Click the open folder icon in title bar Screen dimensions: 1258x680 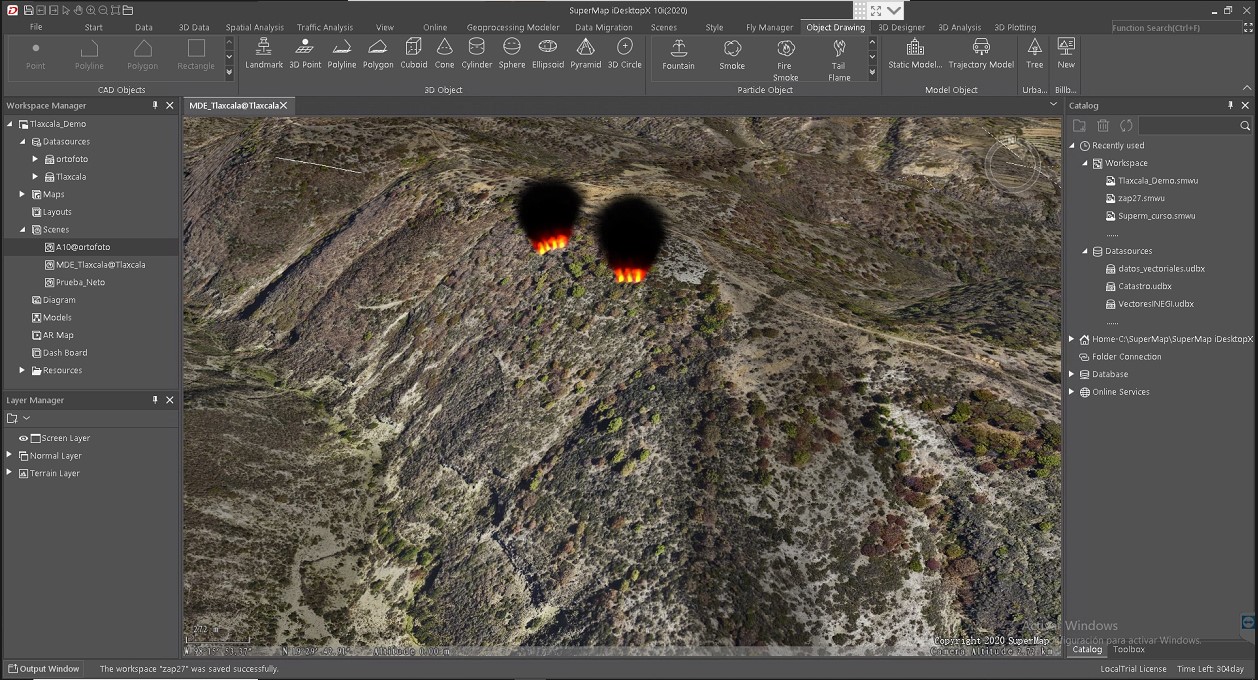(x=128, y=10)
